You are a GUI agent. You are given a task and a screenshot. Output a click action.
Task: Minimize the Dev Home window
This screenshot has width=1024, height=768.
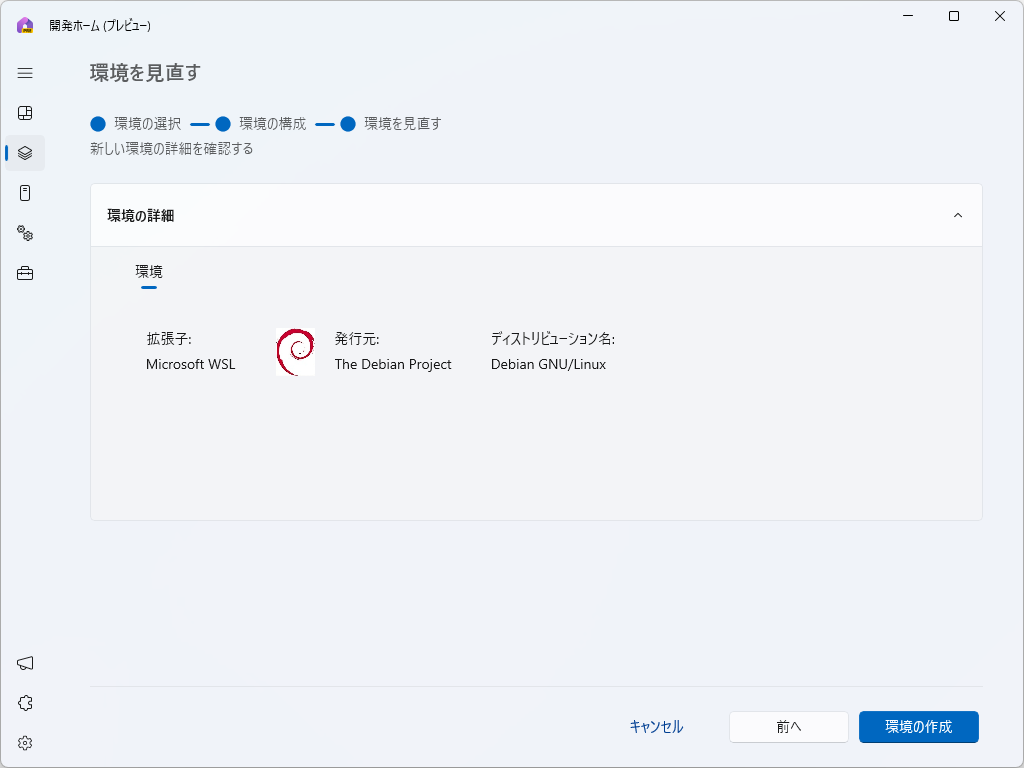[x=908, y=16]
